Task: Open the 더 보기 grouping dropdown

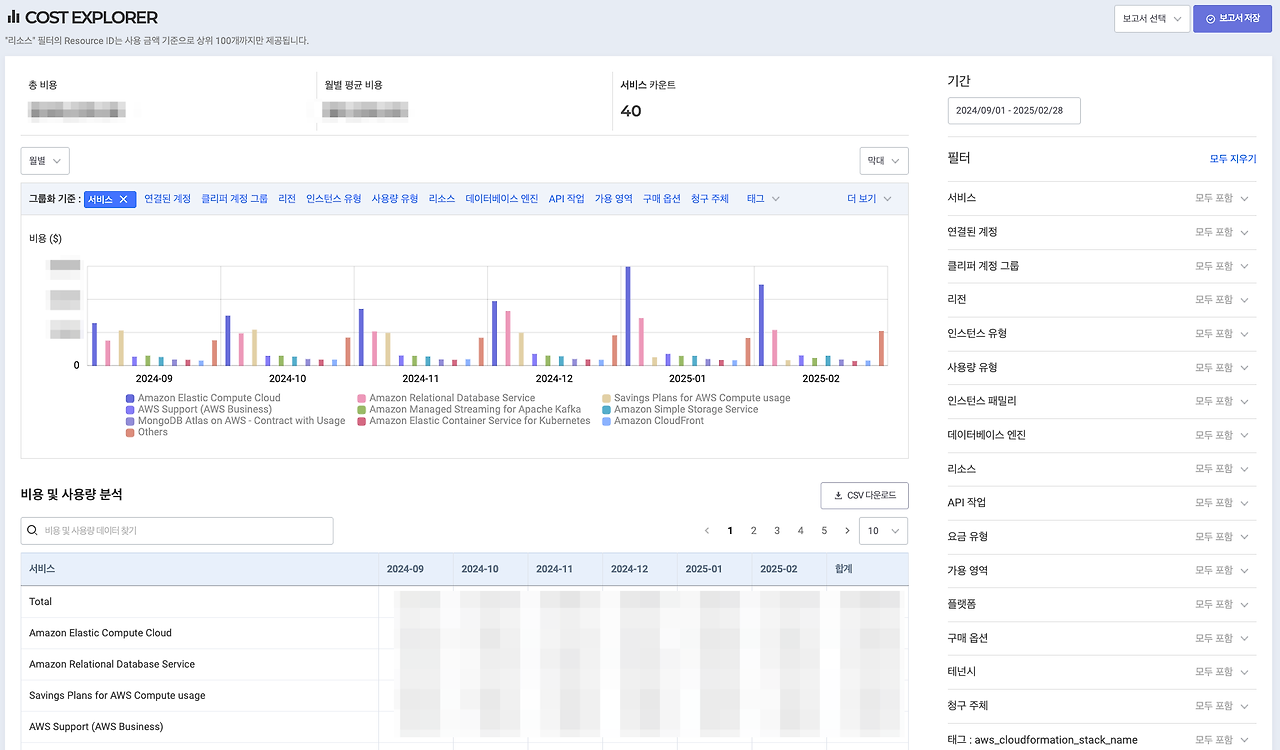Action: tap(869, 199)
